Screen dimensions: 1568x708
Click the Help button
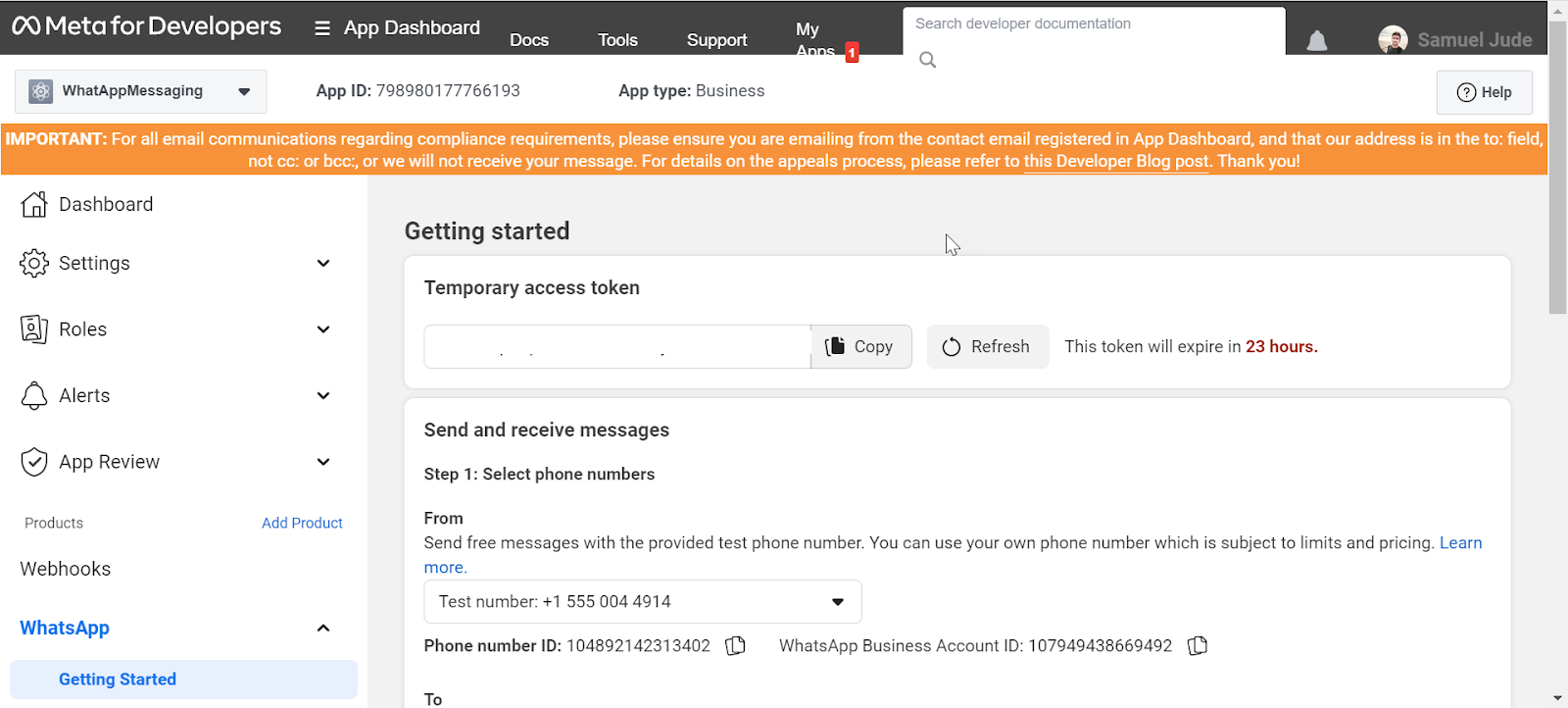1485,92
